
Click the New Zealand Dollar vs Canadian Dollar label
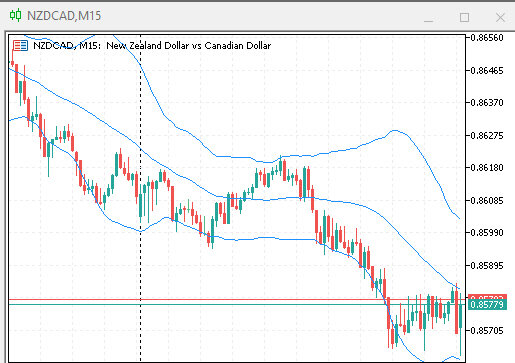pos(189,46)
